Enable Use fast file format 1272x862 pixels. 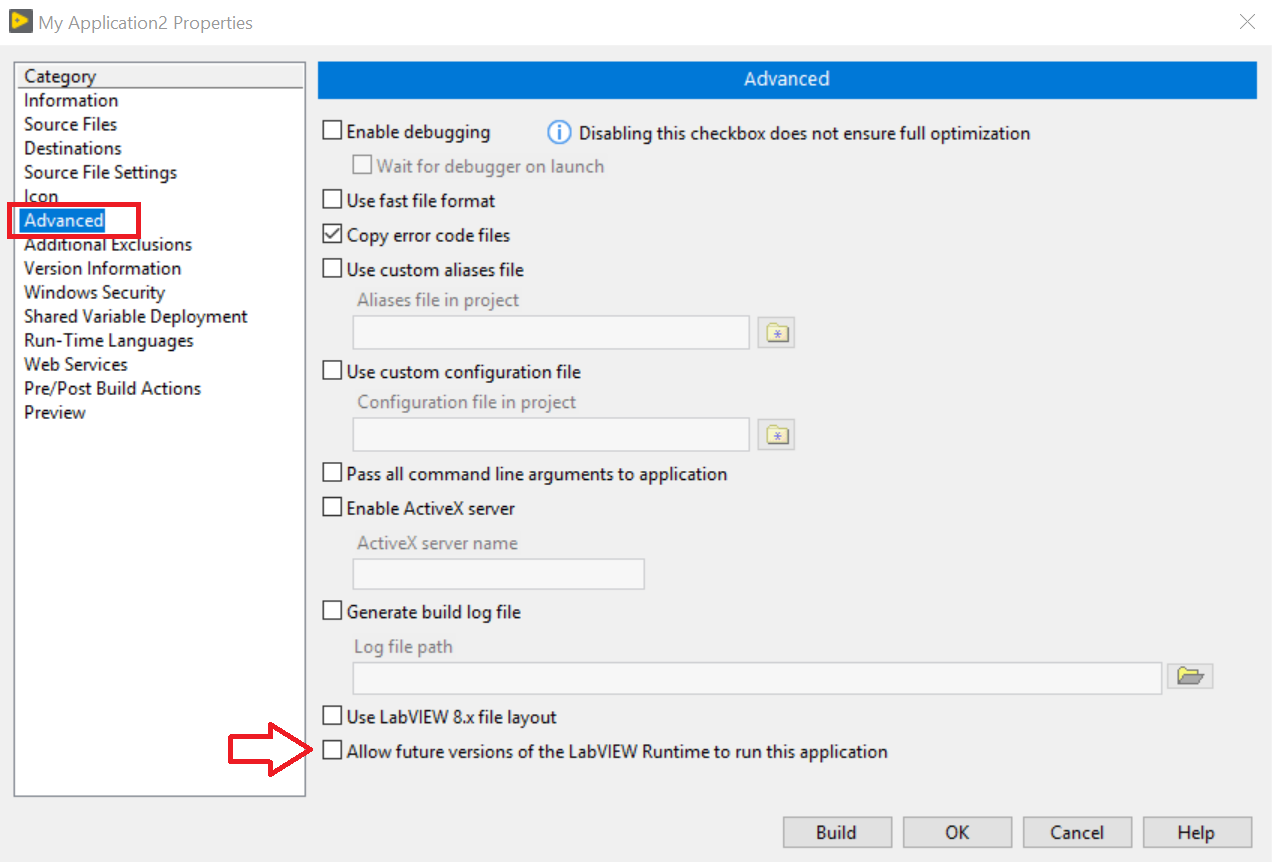tap(332, 200)
